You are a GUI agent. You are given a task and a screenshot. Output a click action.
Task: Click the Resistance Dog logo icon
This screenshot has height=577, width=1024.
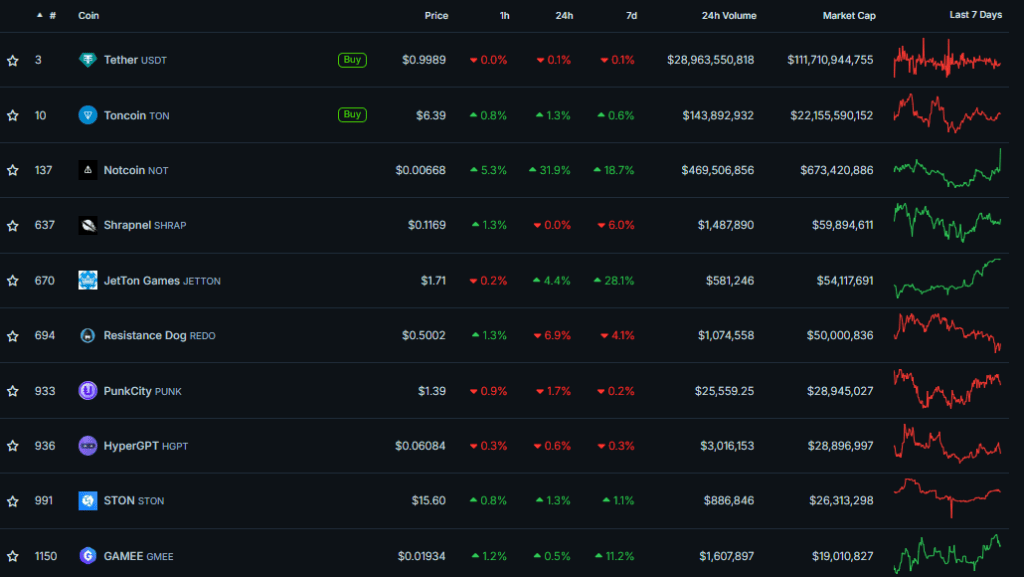[x=88, y=335]
